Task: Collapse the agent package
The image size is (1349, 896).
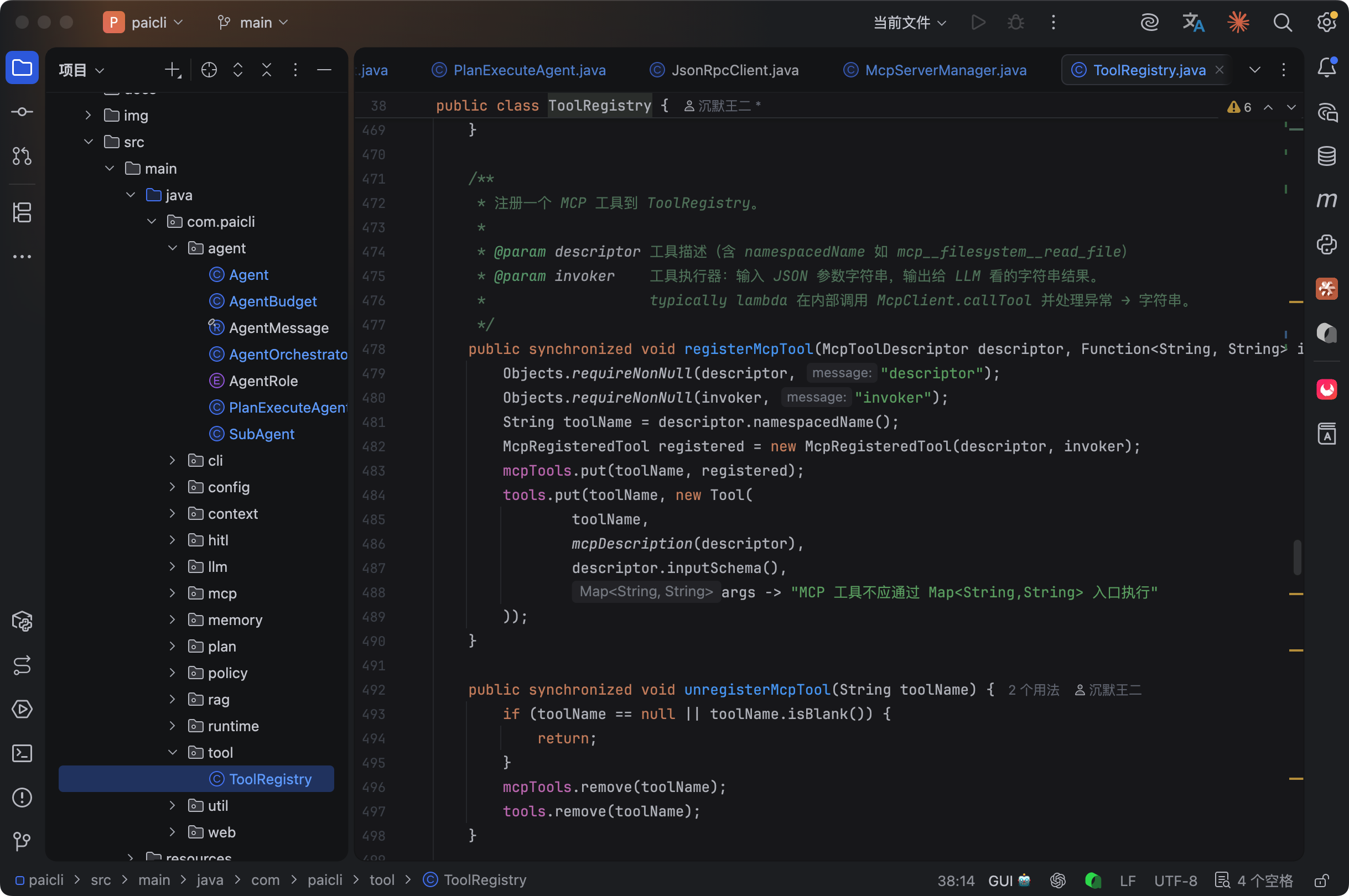Action: tap(172, 247)
